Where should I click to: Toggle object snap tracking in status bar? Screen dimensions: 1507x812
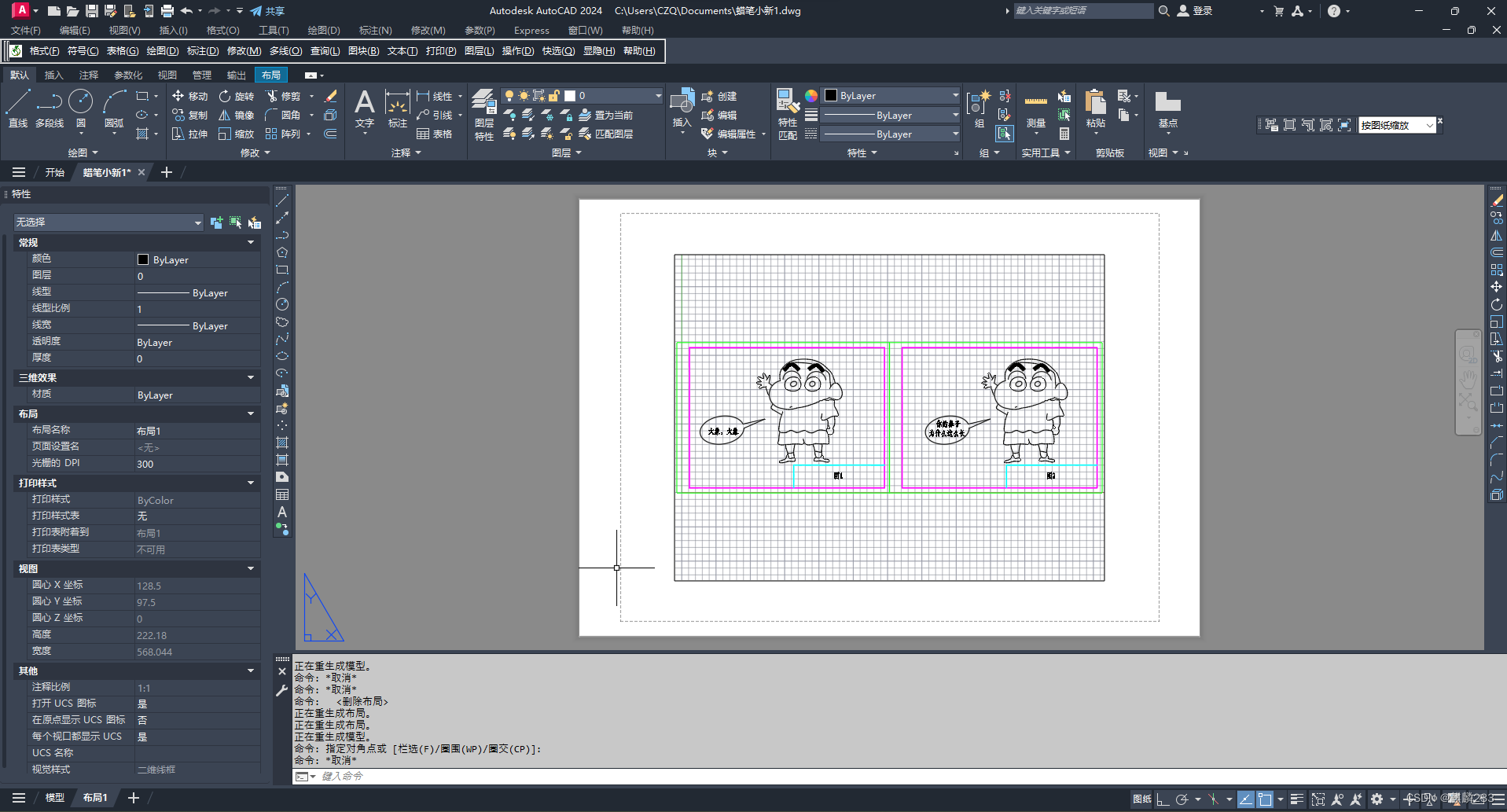tap(1246, 799)
